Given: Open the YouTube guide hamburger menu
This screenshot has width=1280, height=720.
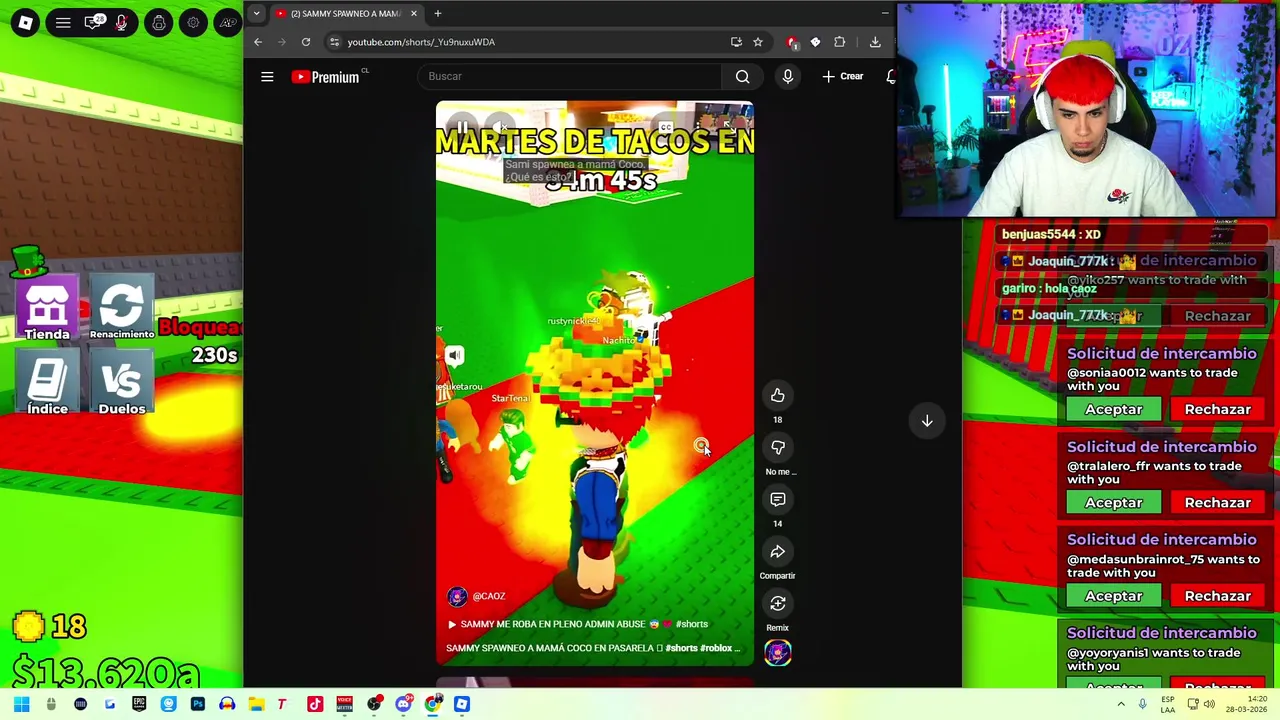Looking at the screenshot, I should point(267,76).
